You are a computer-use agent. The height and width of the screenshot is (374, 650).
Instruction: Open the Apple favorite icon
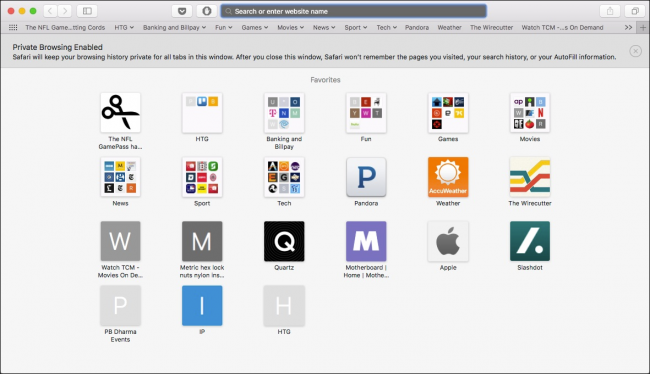point(448,241)
